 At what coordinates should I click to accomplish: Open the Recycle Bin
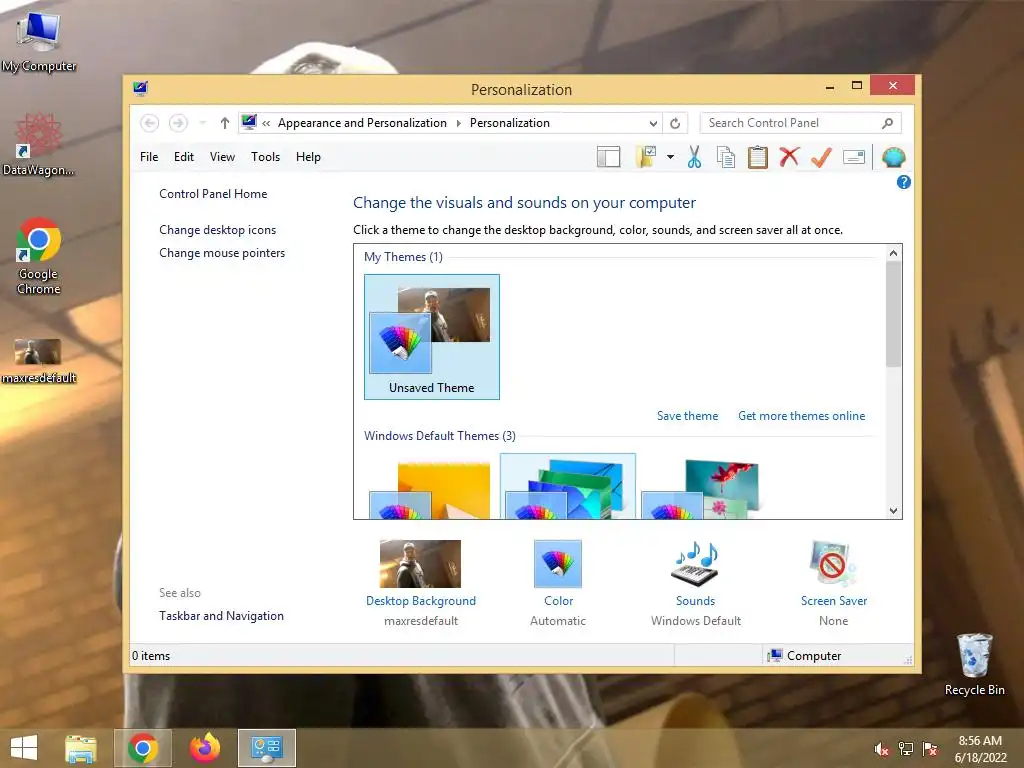click(x=974, y=664)
